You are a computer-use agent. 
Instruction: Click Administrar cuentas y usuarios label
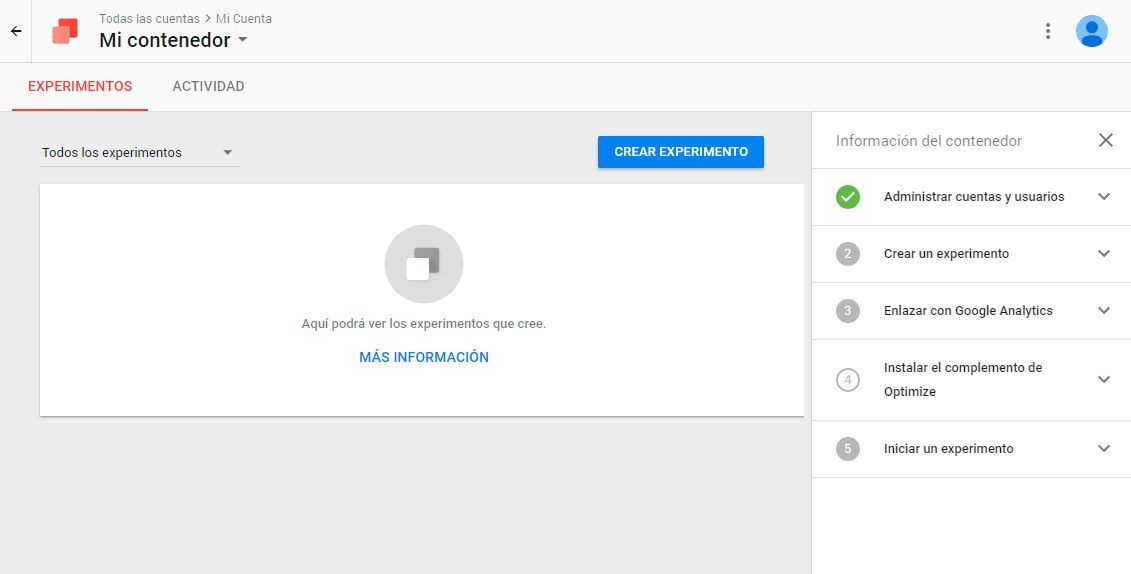pos(974,197)
